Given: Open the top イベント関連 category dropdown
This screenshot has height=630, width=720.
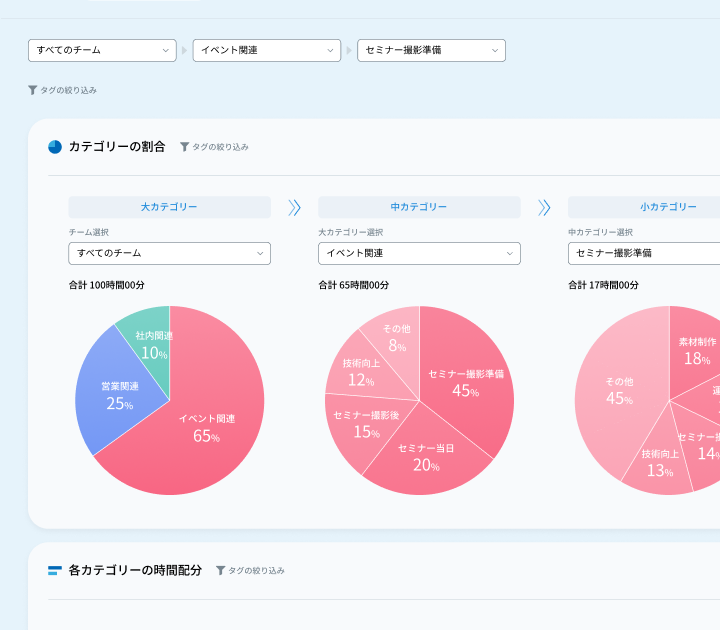Looking at the screenshot, I should pyautogui.click(x=266, y=51).
